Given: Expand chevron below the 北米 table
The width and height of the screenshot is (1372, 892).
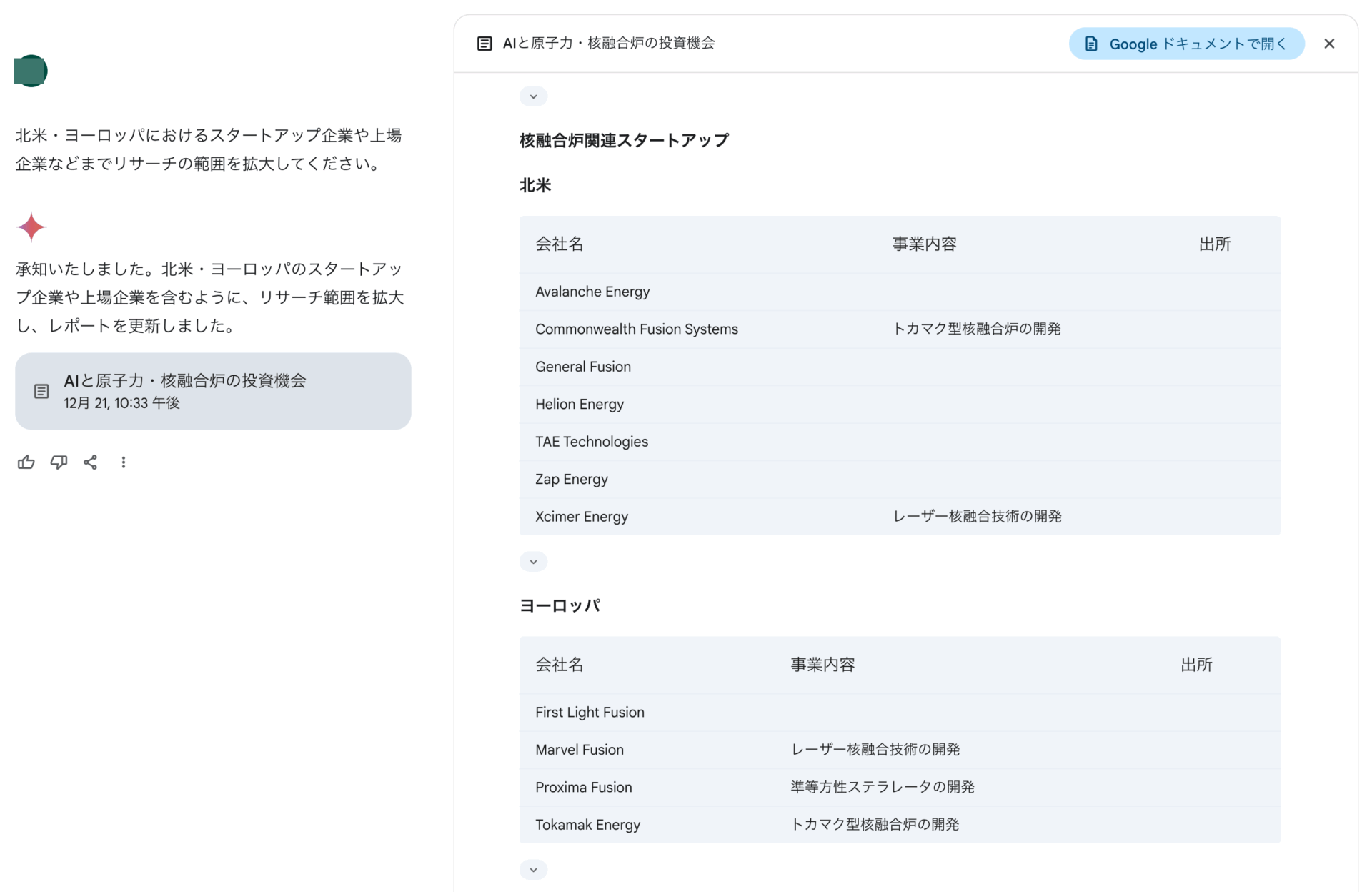Looking at the screenshot, I should (533, 562).
